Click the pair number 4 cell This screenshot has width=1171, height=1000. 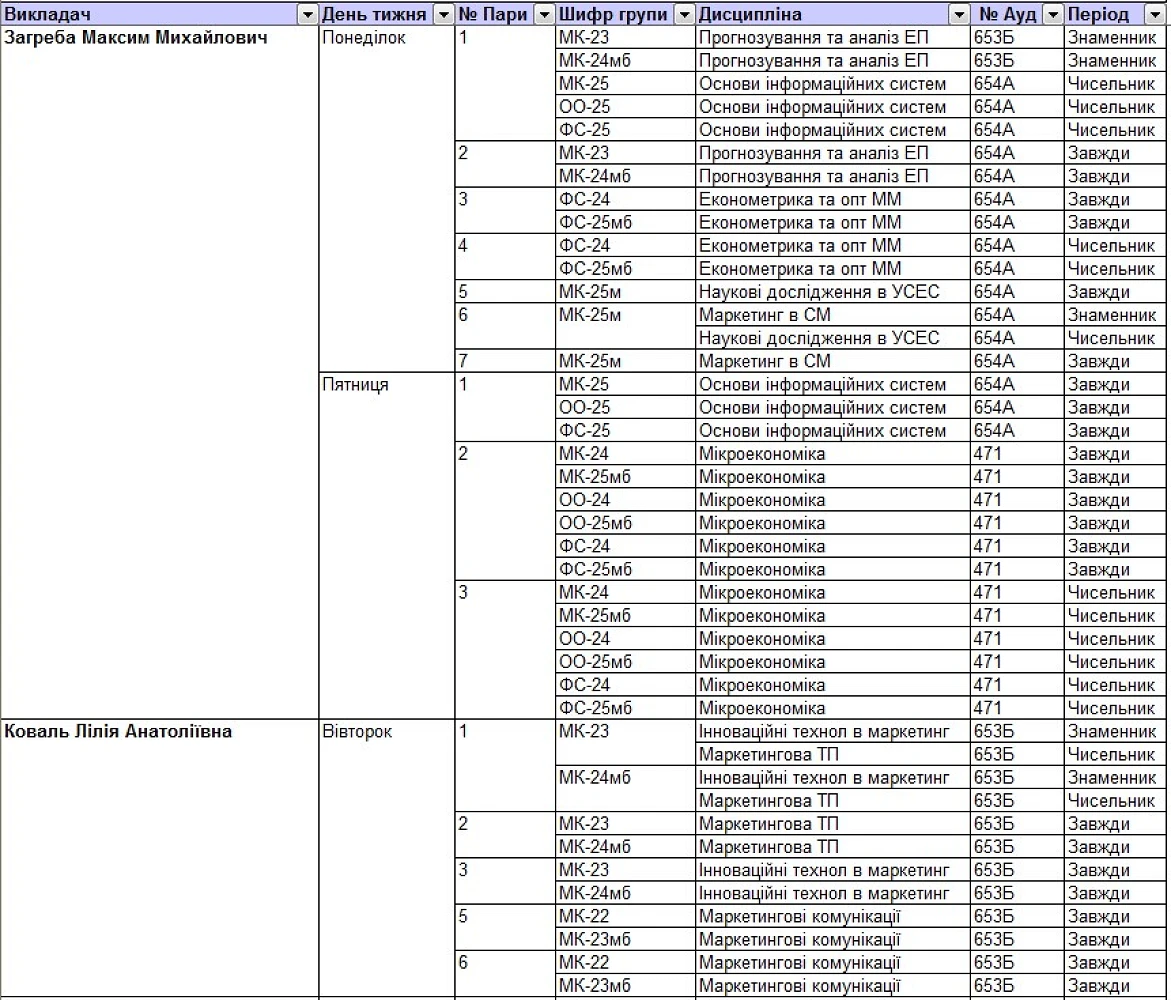coord(463,245)
